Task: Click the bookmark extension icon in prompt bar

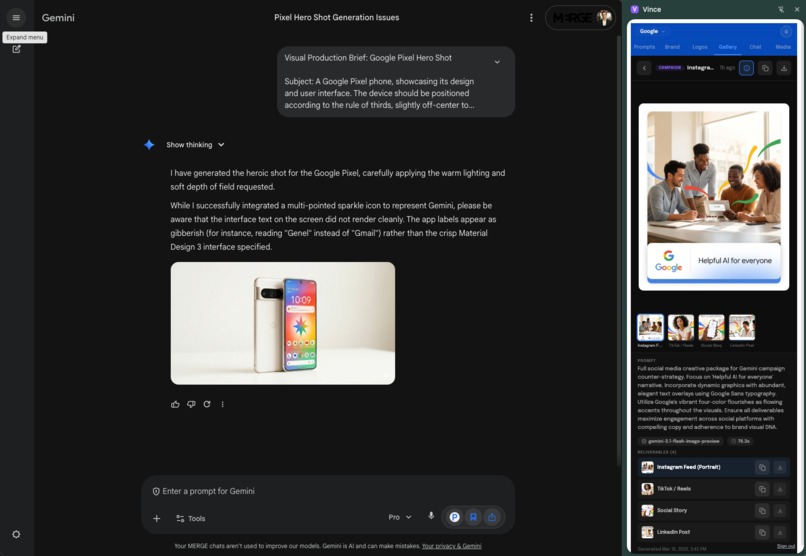Action: 473,517
